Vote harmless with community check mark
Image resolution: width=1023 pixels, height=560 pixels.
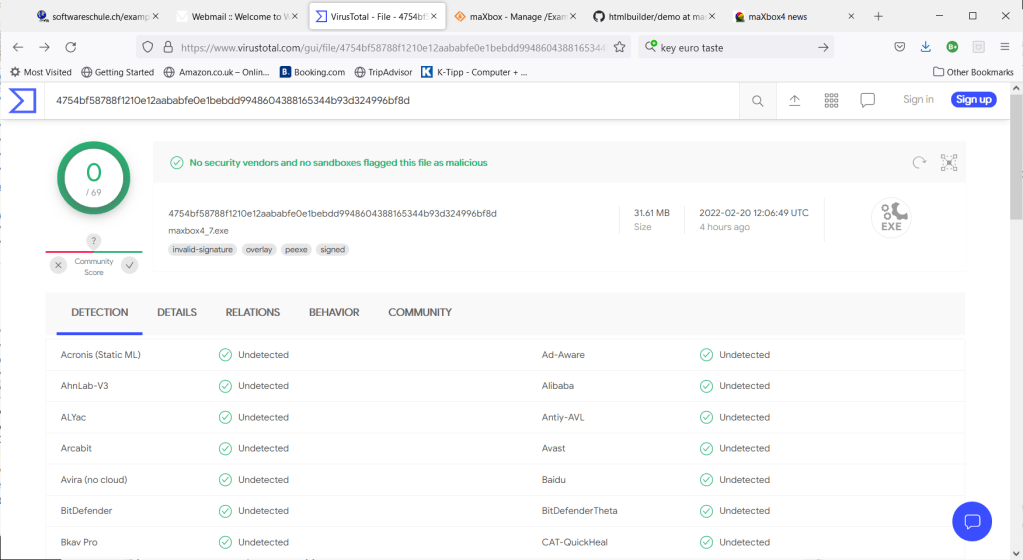129,265
